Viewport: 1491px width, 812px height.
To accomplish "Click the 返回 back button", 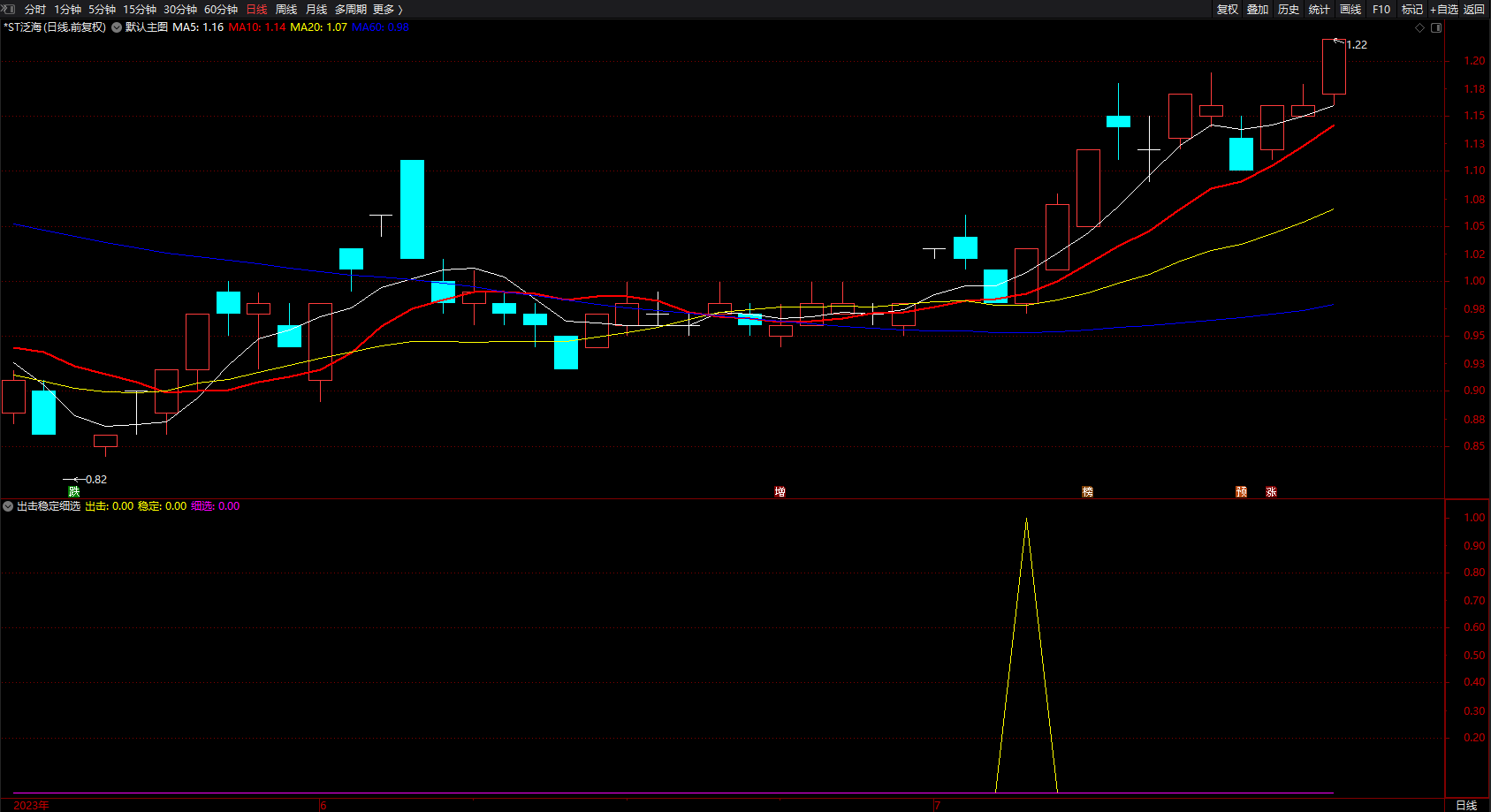I will pos(1474,9).
